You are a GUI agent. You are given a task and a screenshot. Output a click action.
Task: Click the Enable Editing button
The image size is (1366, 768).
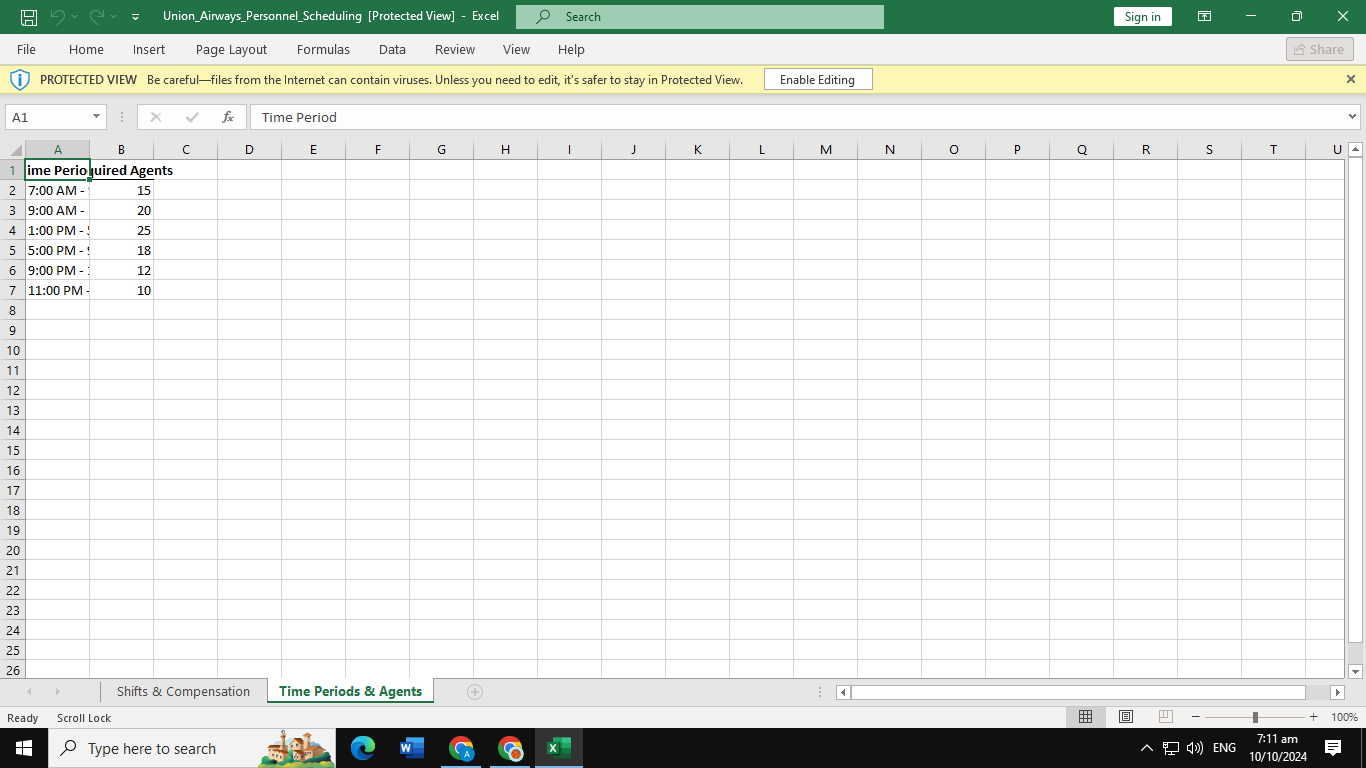point(818,79)
